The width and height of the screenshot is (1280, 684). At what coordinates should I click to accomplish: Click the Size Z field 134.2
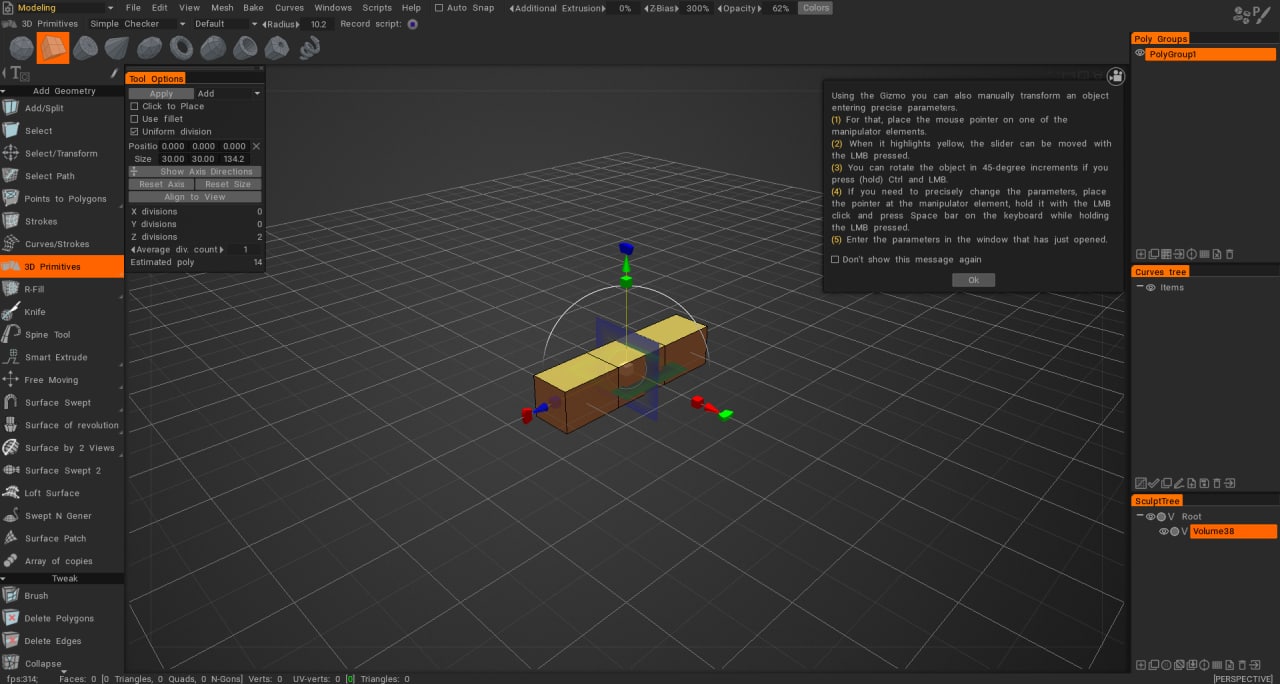pyautogui.click(x=234, y=159)
